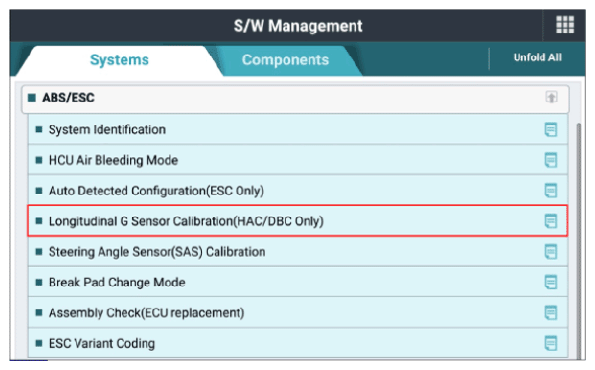Open HCU Air Bleeding Mode document icon

tap(551, 160)
